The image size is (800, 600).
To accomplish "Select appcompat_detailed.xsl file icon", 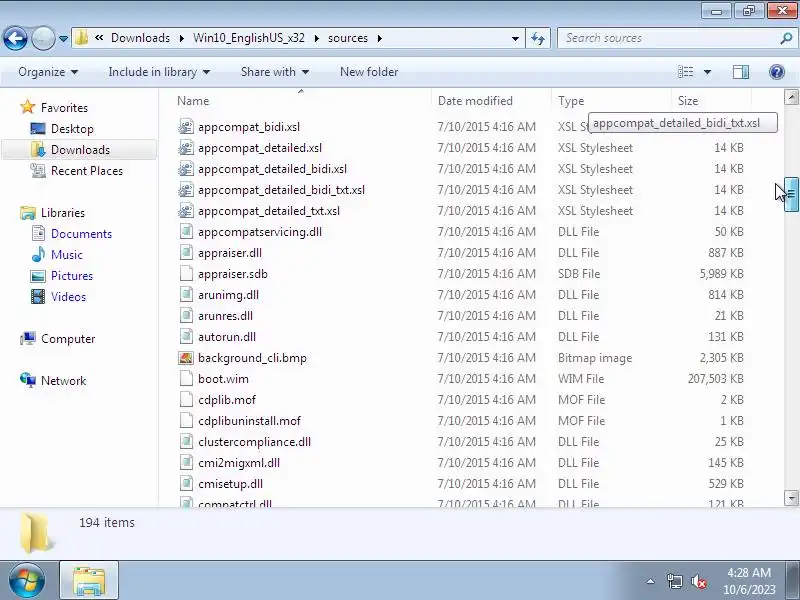I will point(186,147).
